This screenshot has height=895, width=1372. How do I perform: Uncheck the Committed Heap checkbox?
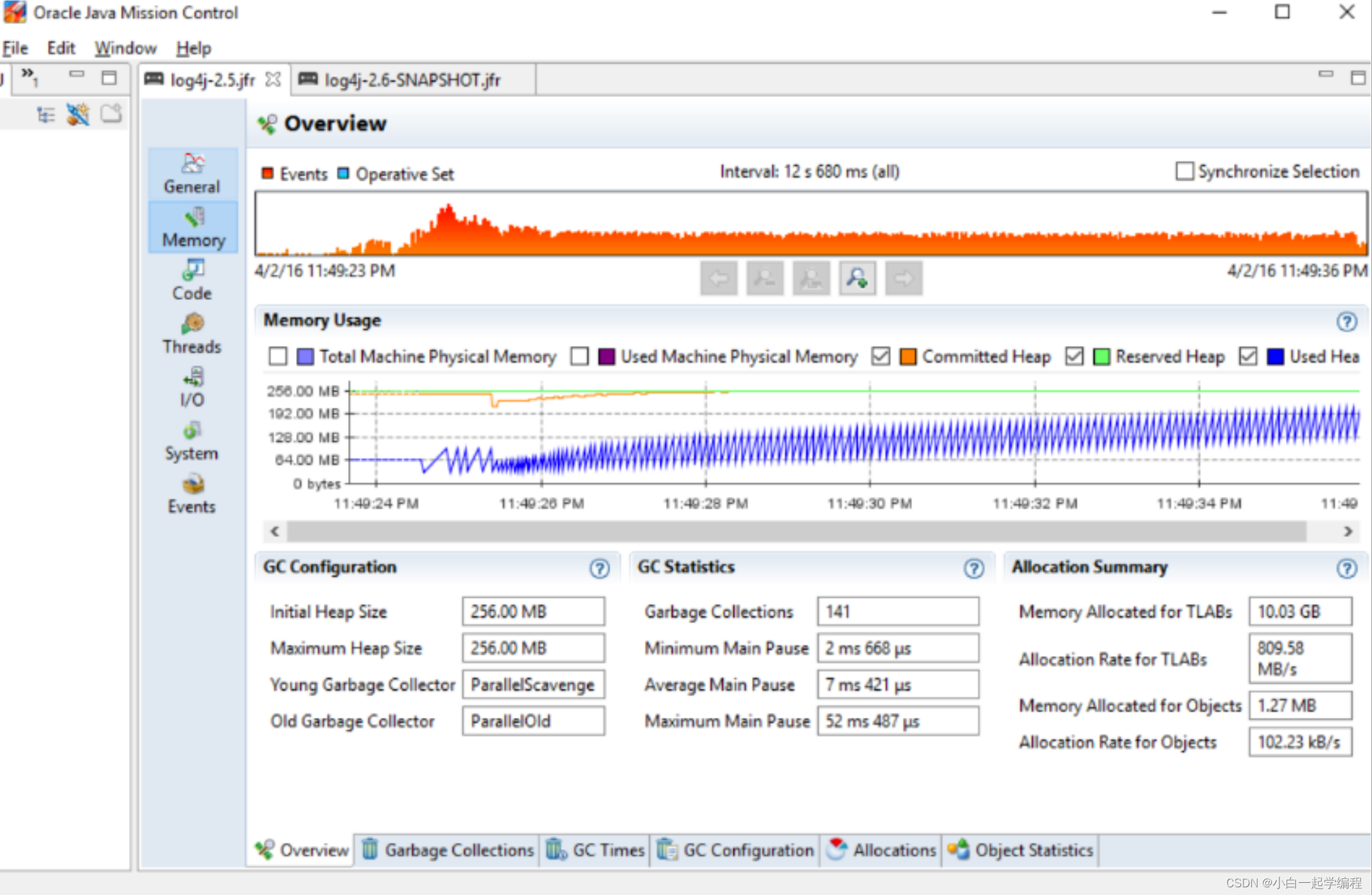click(881, 356)
